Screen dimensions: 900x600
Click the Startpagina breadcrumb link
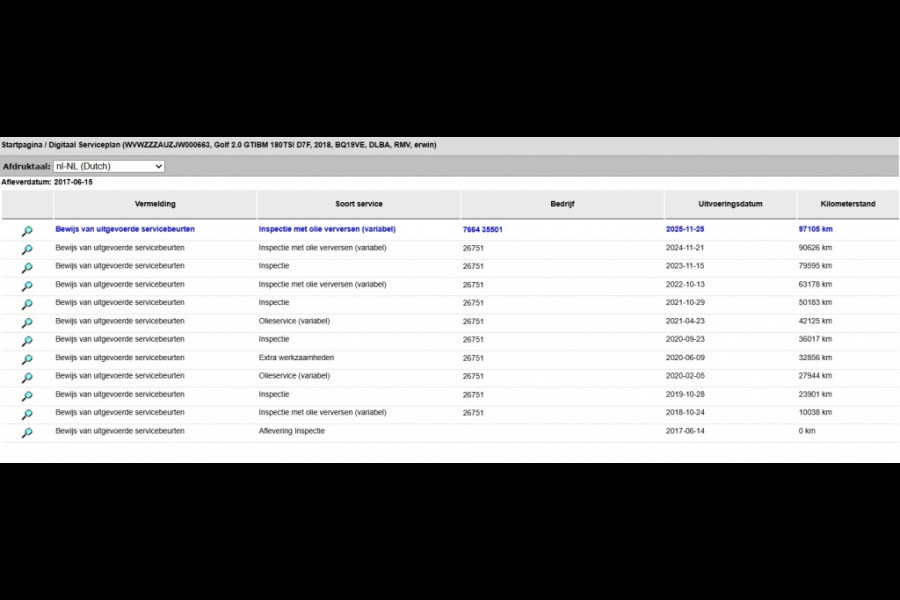tap(21, 145)
